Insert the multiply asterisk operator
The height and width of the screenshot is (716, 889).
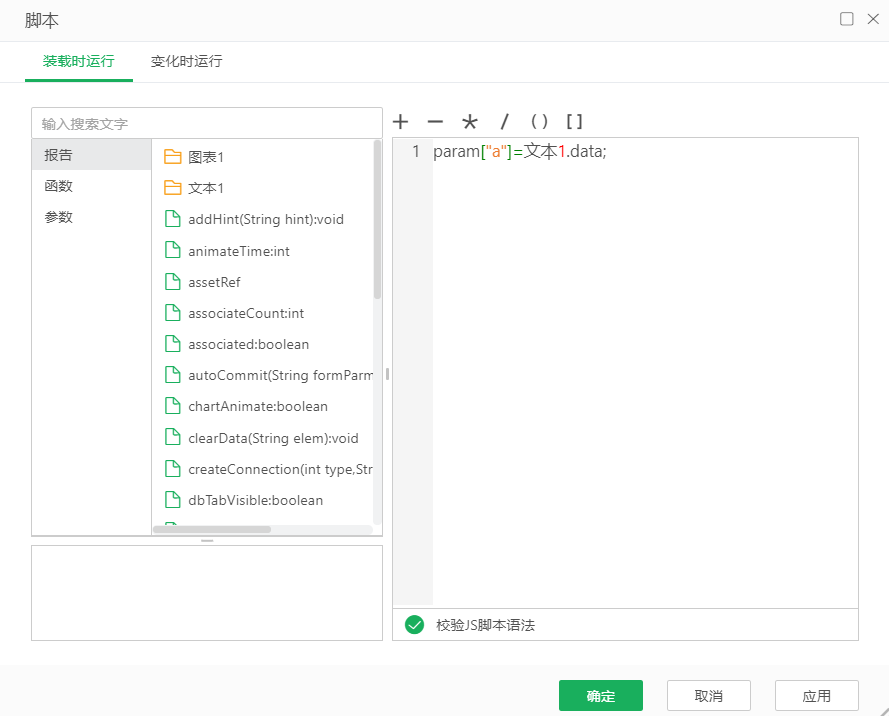point(470,122)
